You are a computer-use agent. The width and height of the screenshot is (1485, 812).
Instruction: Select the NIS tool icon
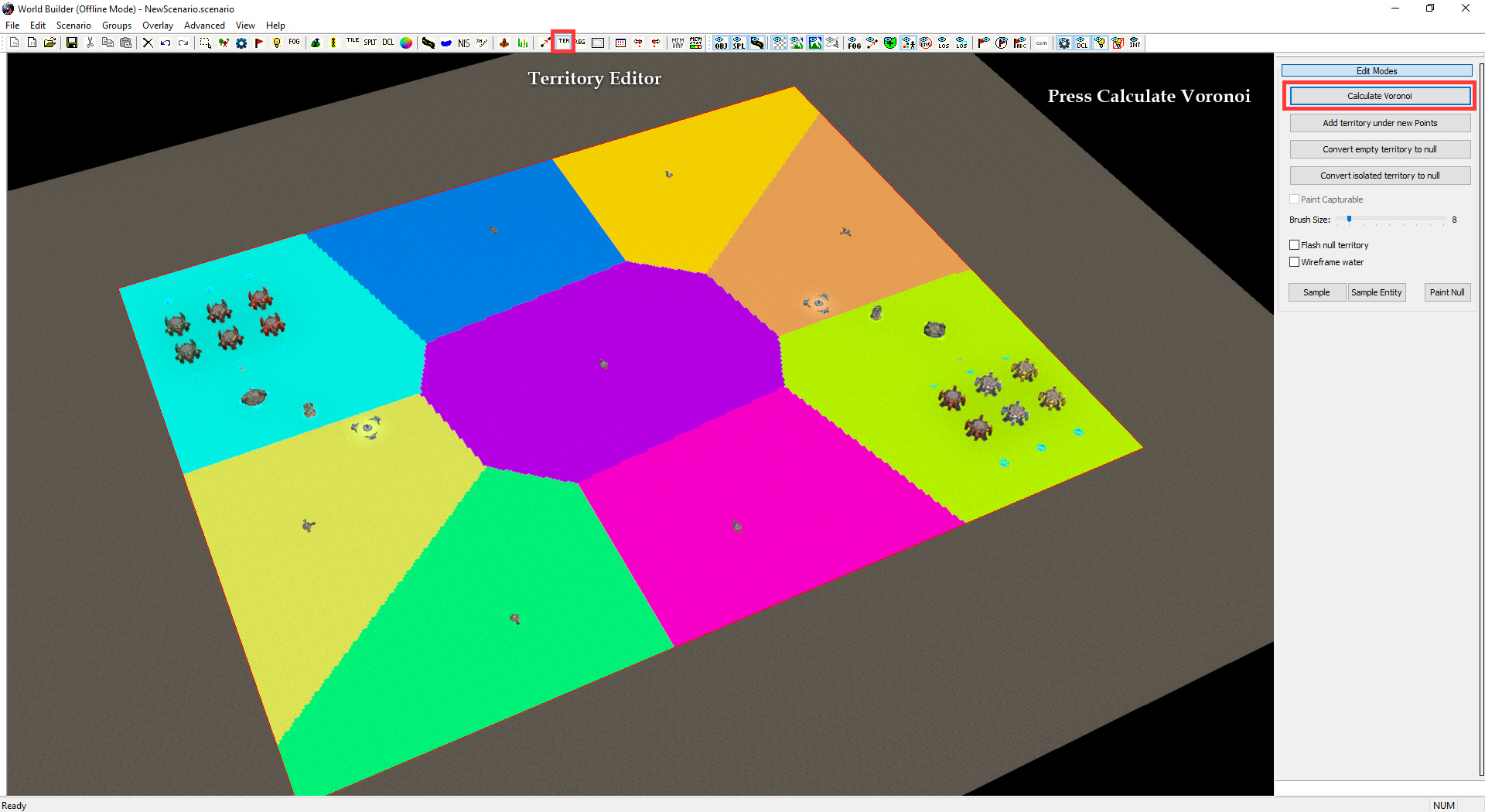click(x=463, y=43)
